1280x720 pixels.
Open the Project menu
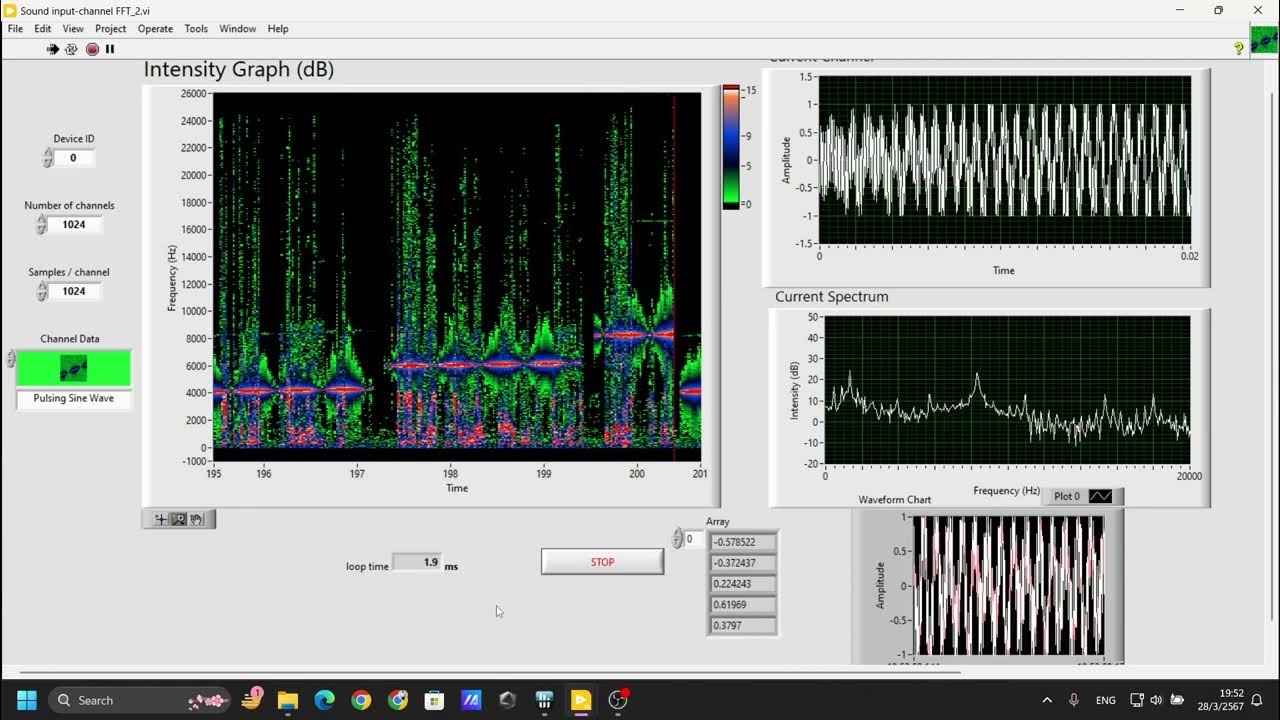coord(111,29)
